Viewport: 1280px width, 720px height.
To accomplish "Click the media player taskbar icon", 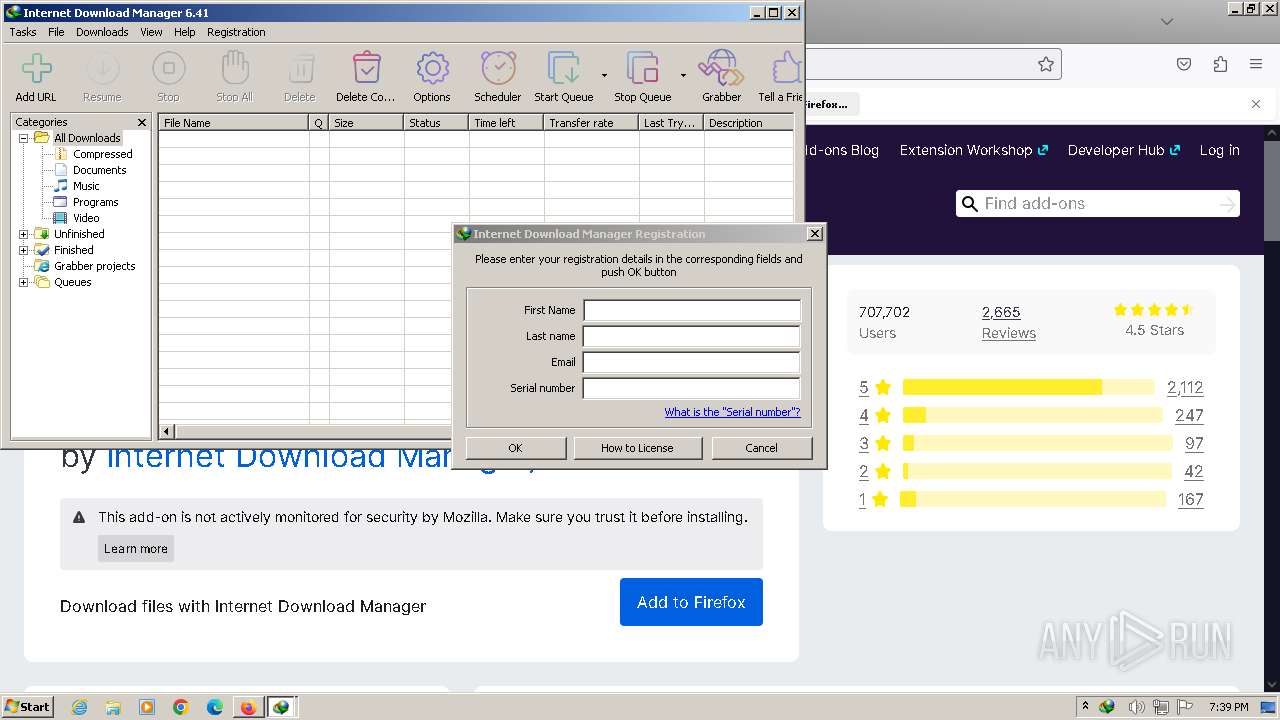I will pyautogui.click(x=147, y=707).
